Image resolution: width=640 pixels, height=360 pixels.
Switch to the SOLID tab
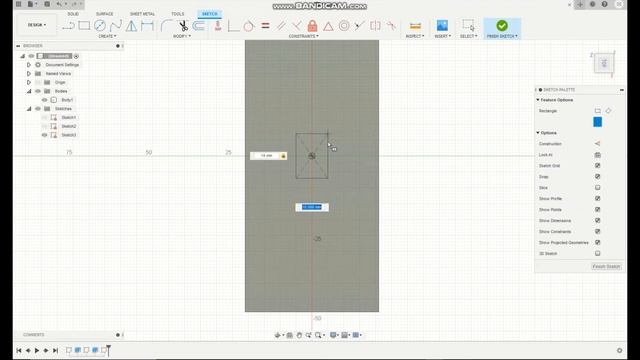[73, 14]
